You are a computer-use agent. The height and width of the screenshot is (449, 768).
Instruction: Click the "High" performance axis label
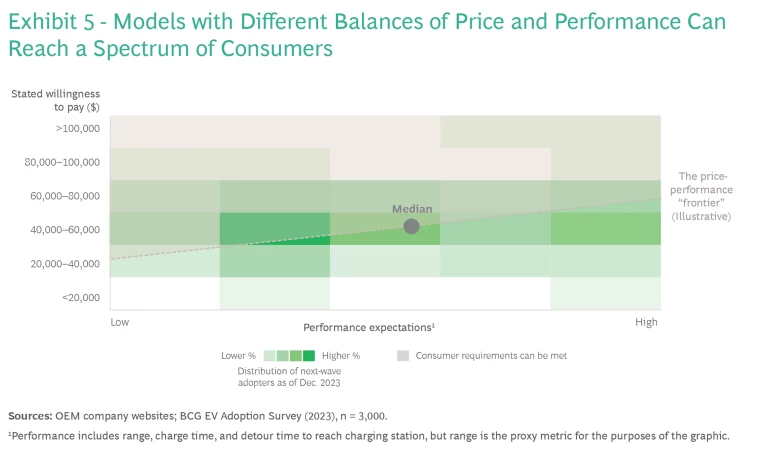647,323
